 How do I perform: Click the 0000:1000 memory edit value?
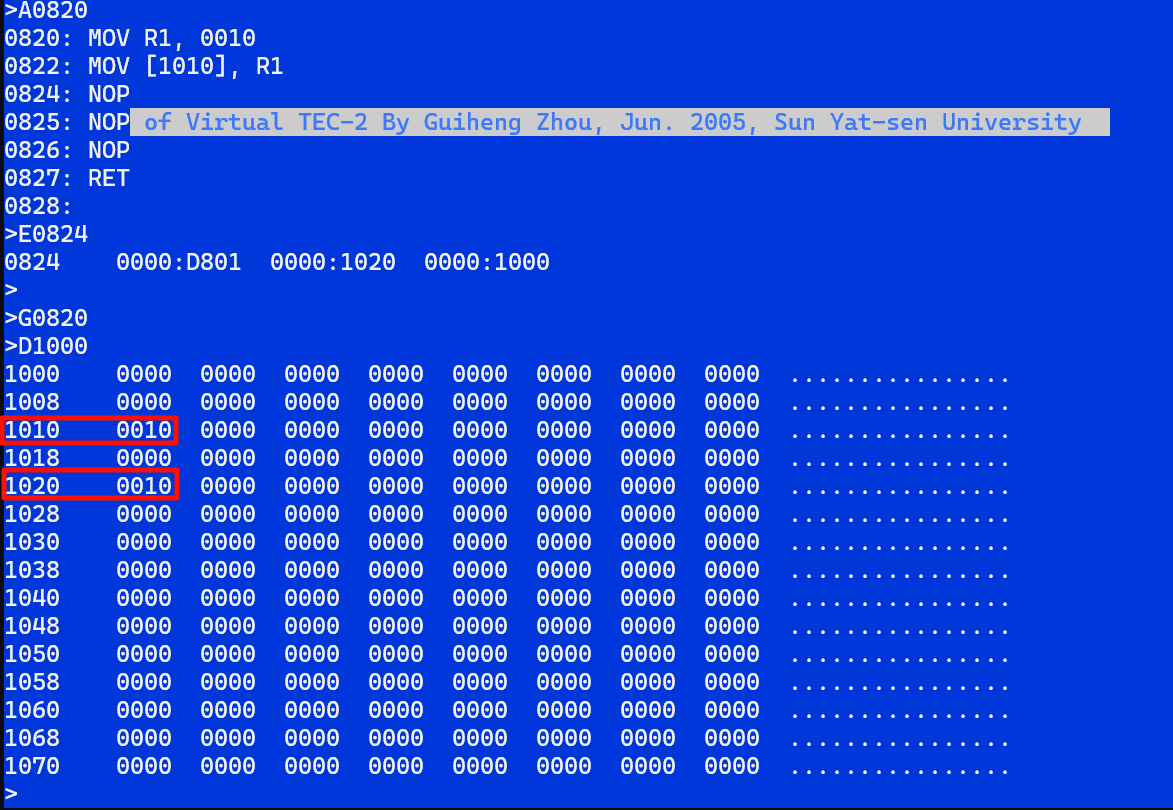(x=486, y=263)
